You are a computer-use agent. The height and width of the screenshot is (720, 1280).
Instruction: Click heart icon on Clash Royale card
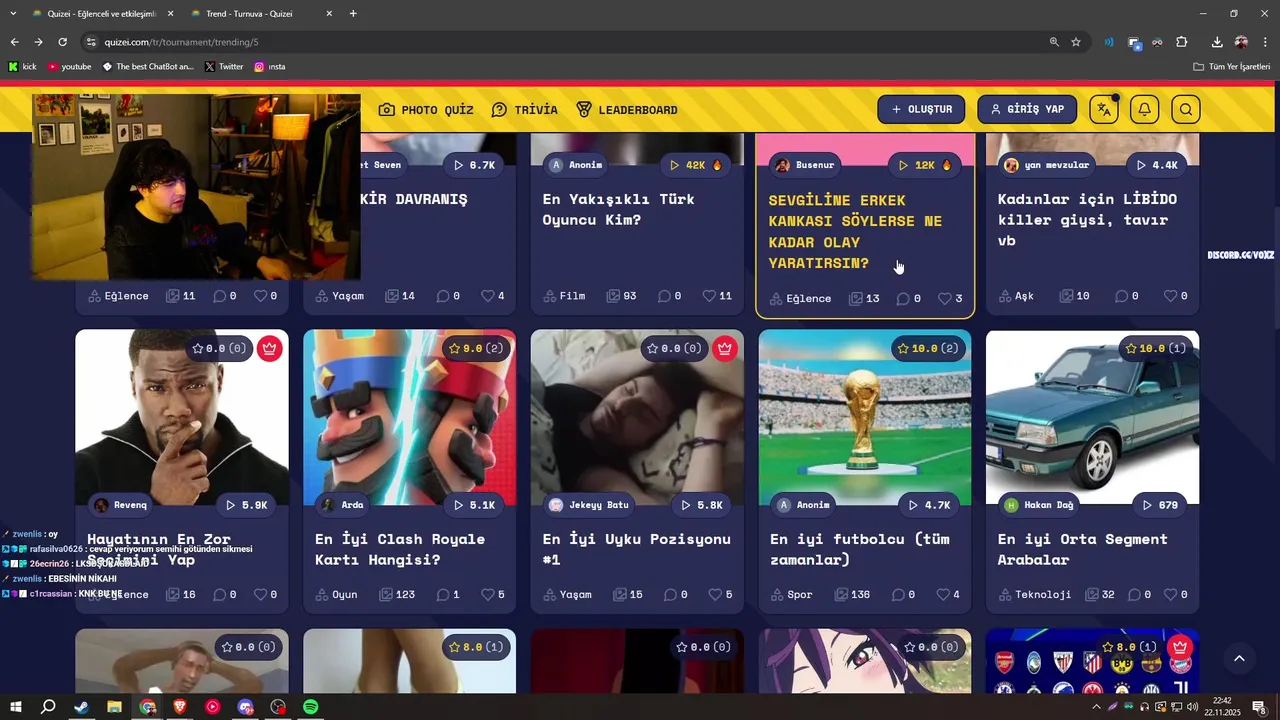point(488,594)
